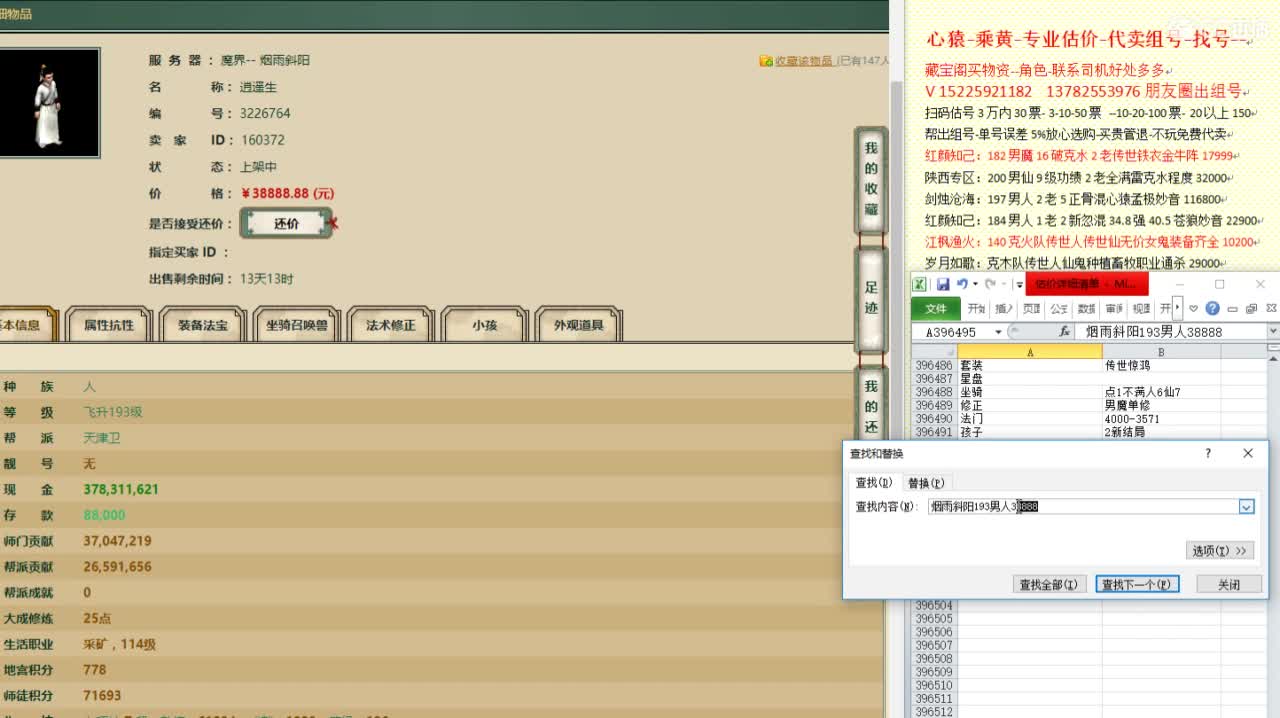The image size is (1280, 718).
Task: Click the price text ¥38888.88
Action: [x=288, y=194]
